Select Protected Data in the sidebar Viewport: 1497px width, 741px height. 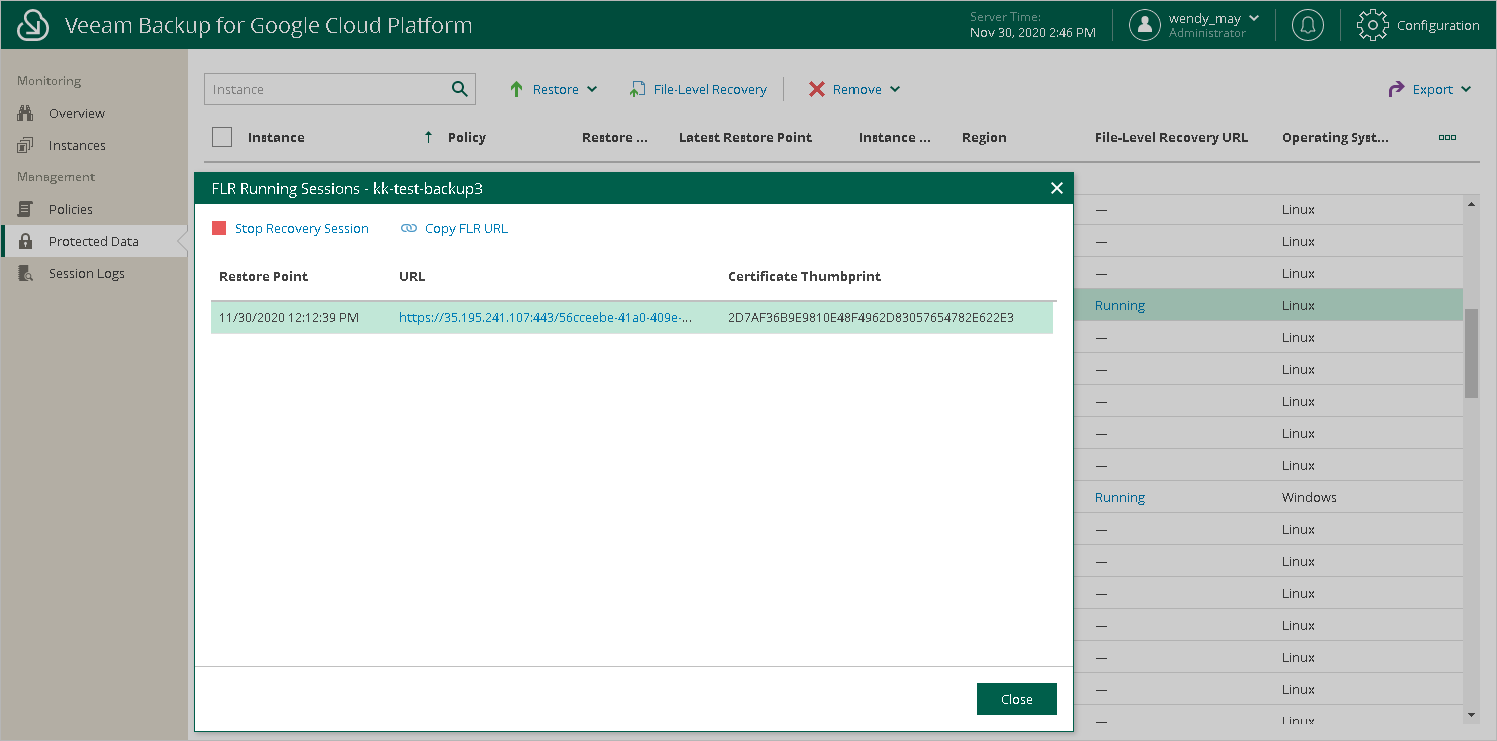[x=94, y=241]
